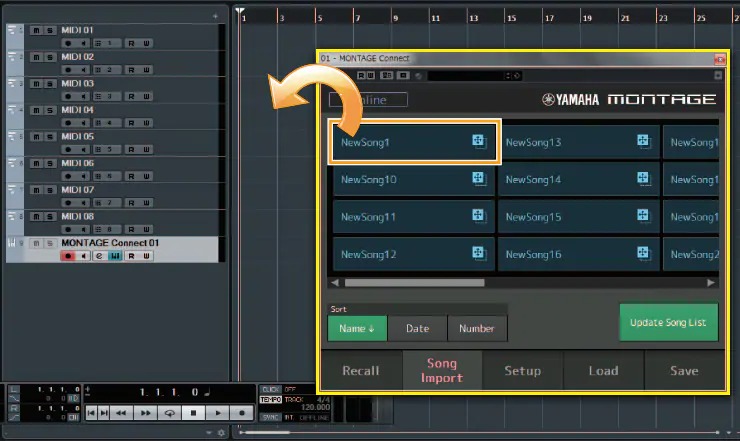Sort song list by Name
The width and height of the screenshot is (740, 441).
pyautogui.click(x=357, y=328)
